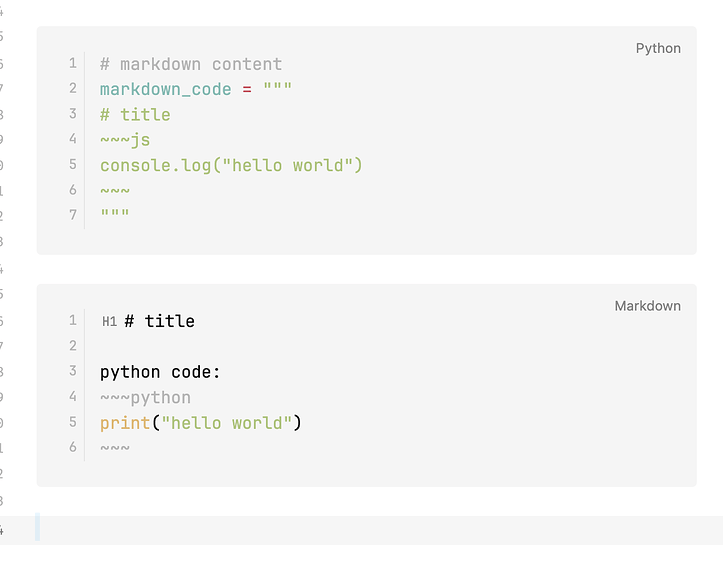Click the ~~~python fence line
Screen dimensions: 723x562
[145, 397]
